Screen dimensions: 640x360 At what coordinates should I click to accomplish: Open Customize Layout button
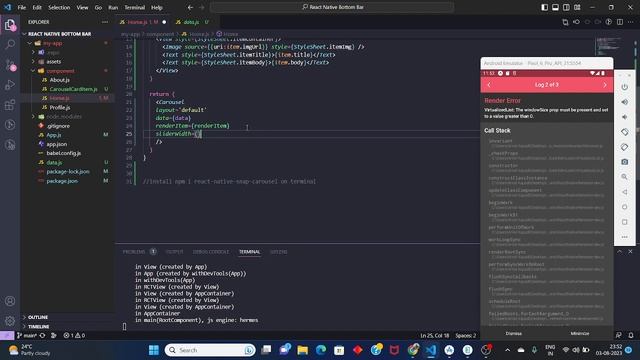click(x=577, y=7)
